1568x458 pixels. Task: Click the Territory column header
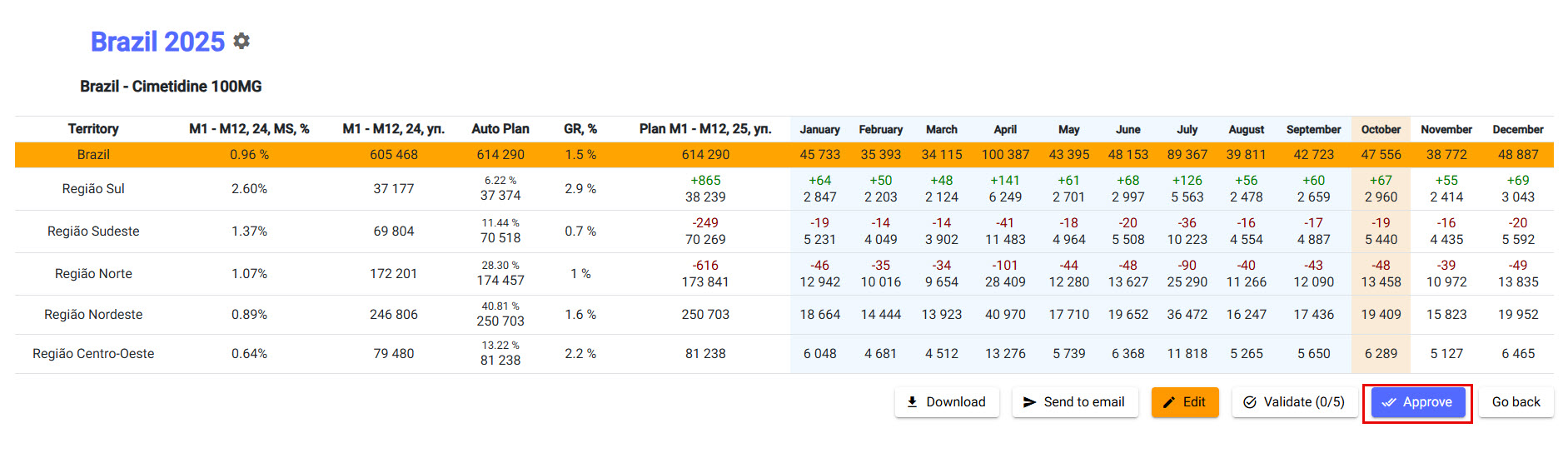coord(93,129)
